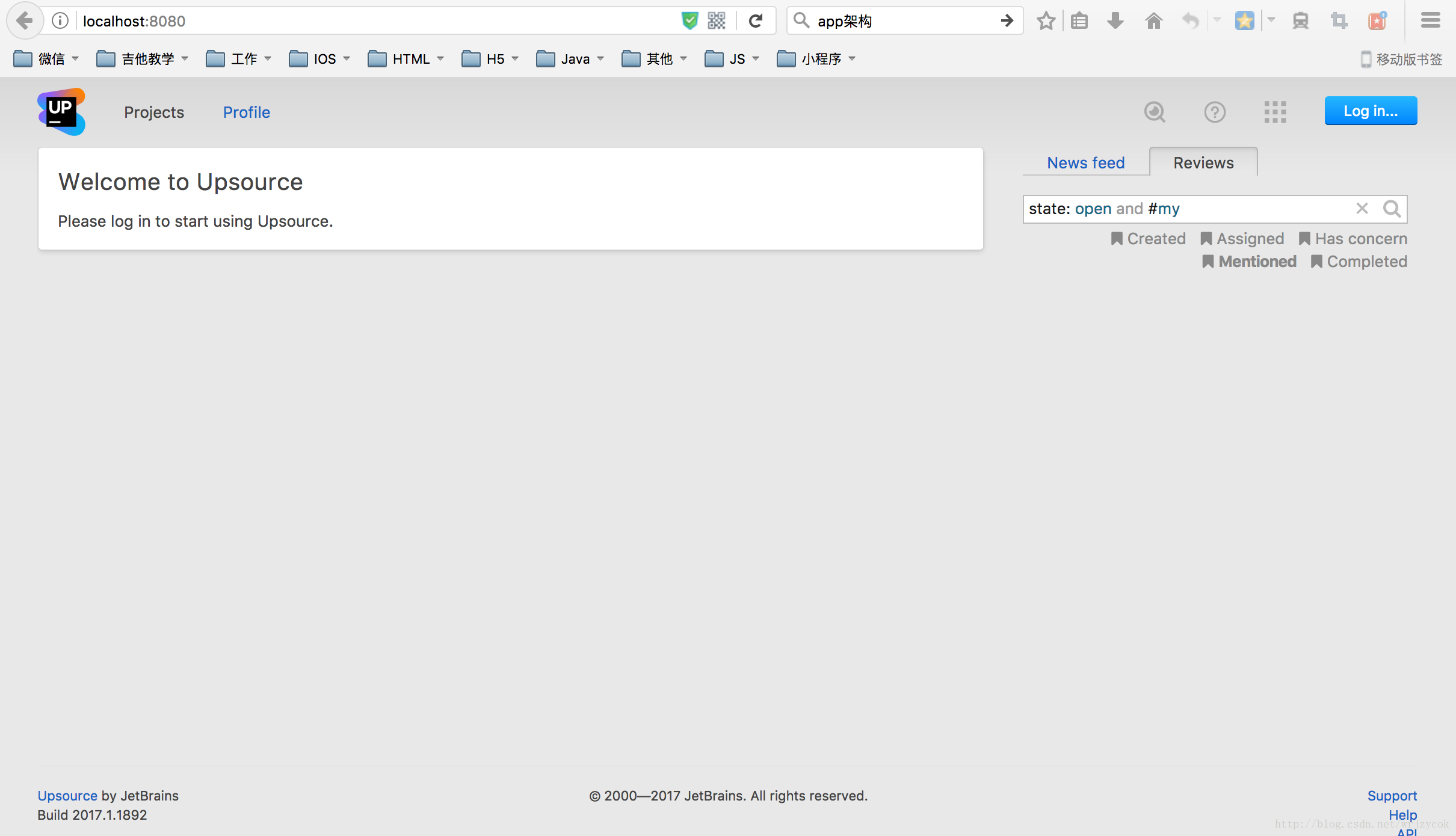
Task: Click the browser home icon
Action: (x=1153, y=21)
